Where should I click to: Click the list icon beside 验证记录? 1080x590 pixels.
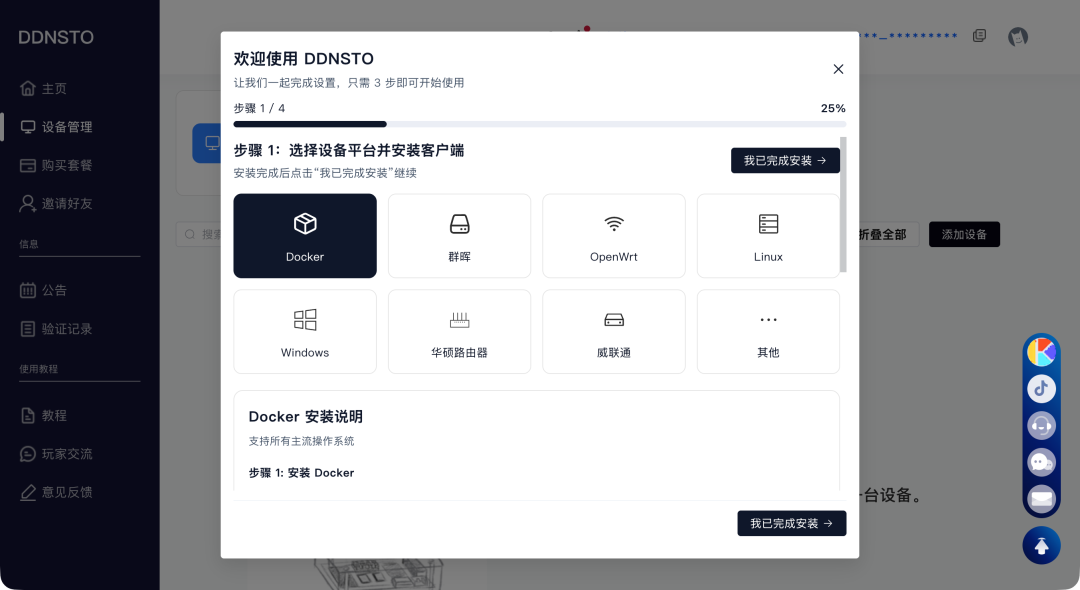coord(28,329)
